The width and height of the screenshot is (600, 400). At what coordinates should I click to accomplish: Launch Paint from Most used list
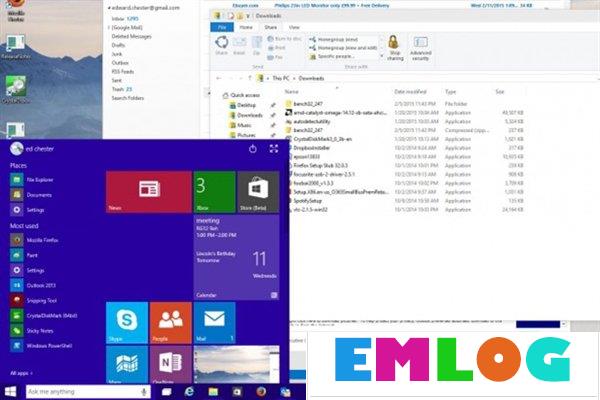(24, 255)
